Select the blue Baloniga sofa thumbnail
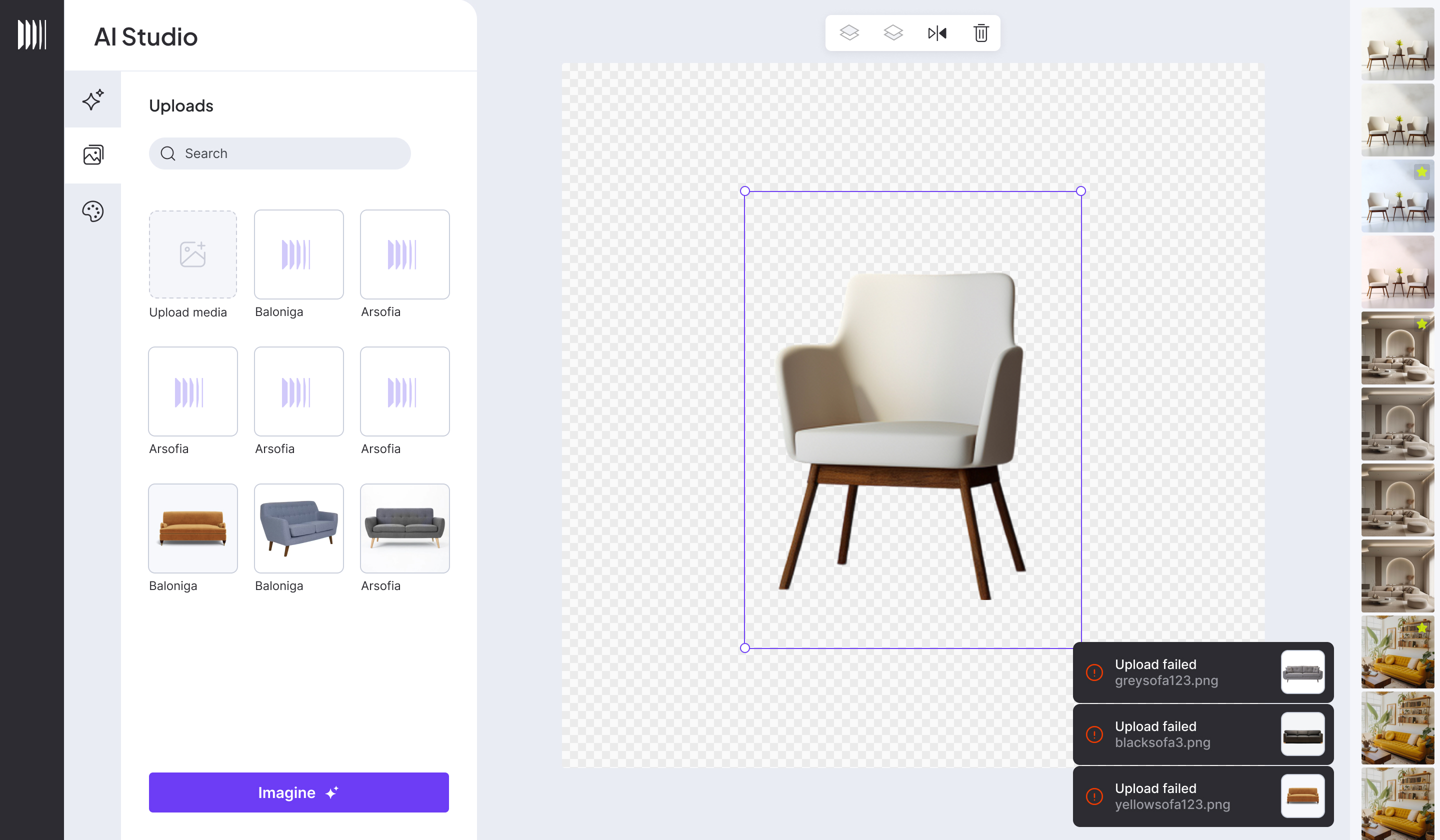The width and height of the screenshot is (1440, 840). coord(298,527)
